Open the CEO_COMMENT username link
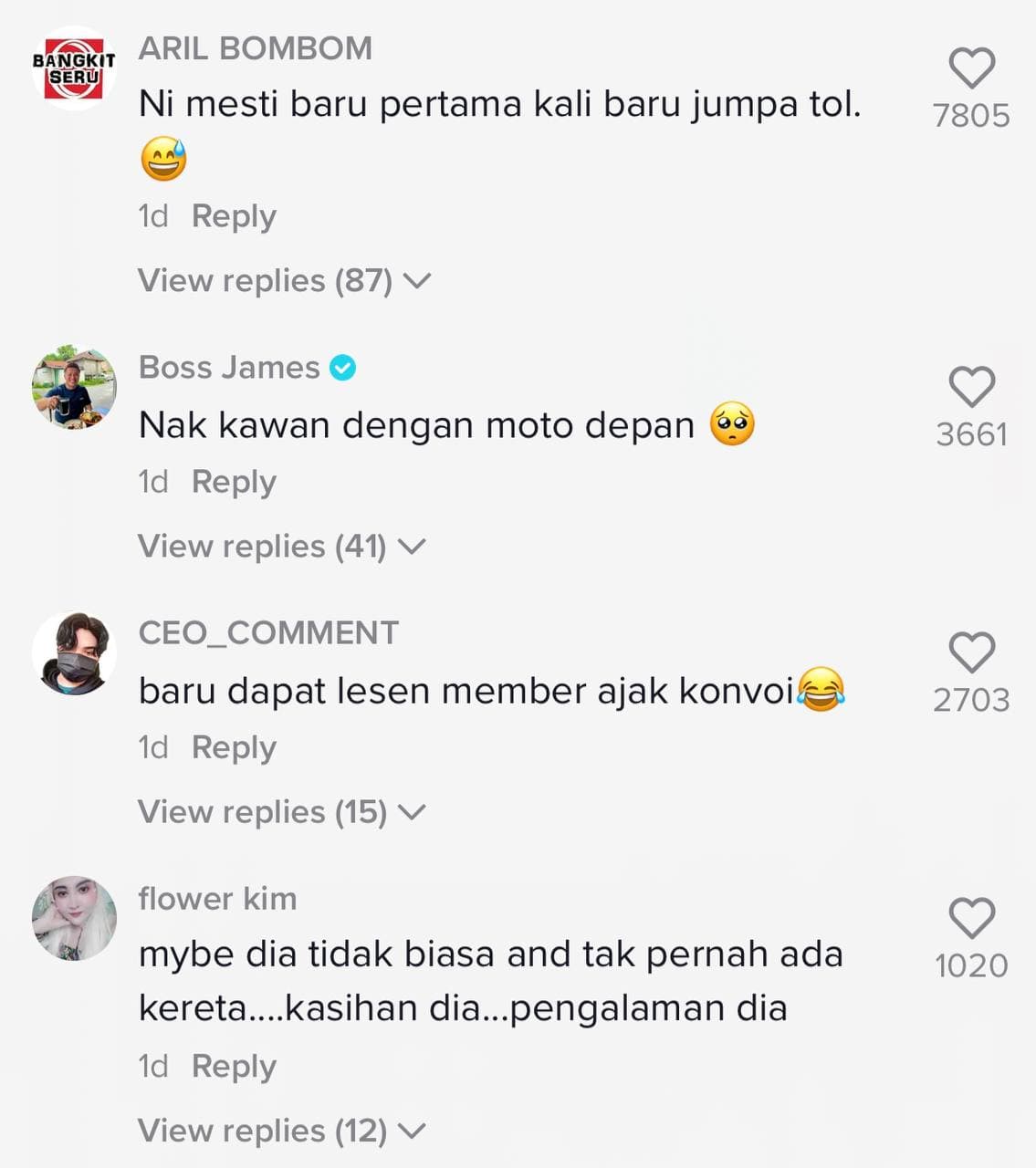This screenshot has height=1168, width=1036. click(x=268, y=632)
